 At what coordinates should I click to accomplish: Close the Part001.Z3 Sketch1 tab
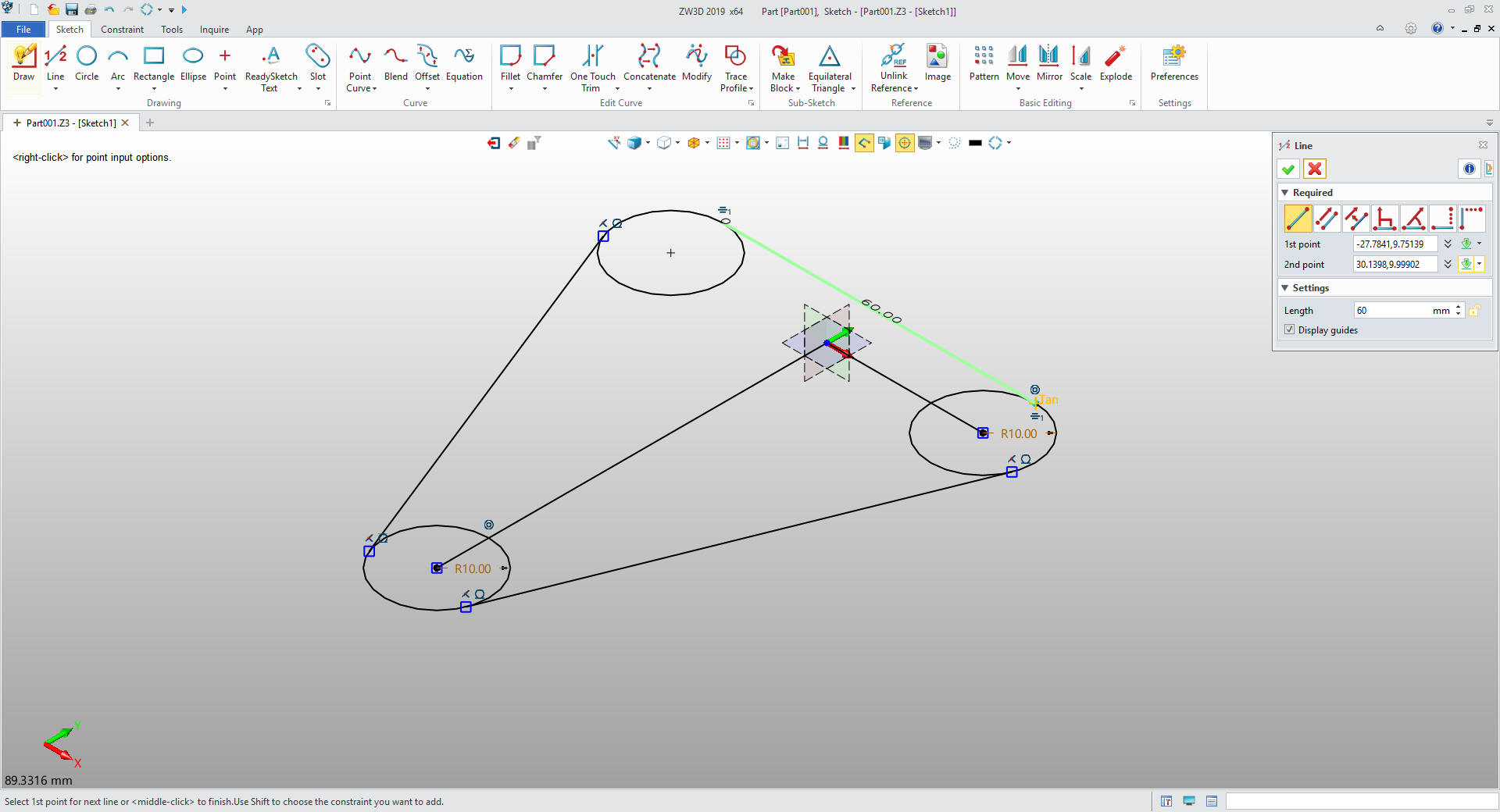(125, 123)
